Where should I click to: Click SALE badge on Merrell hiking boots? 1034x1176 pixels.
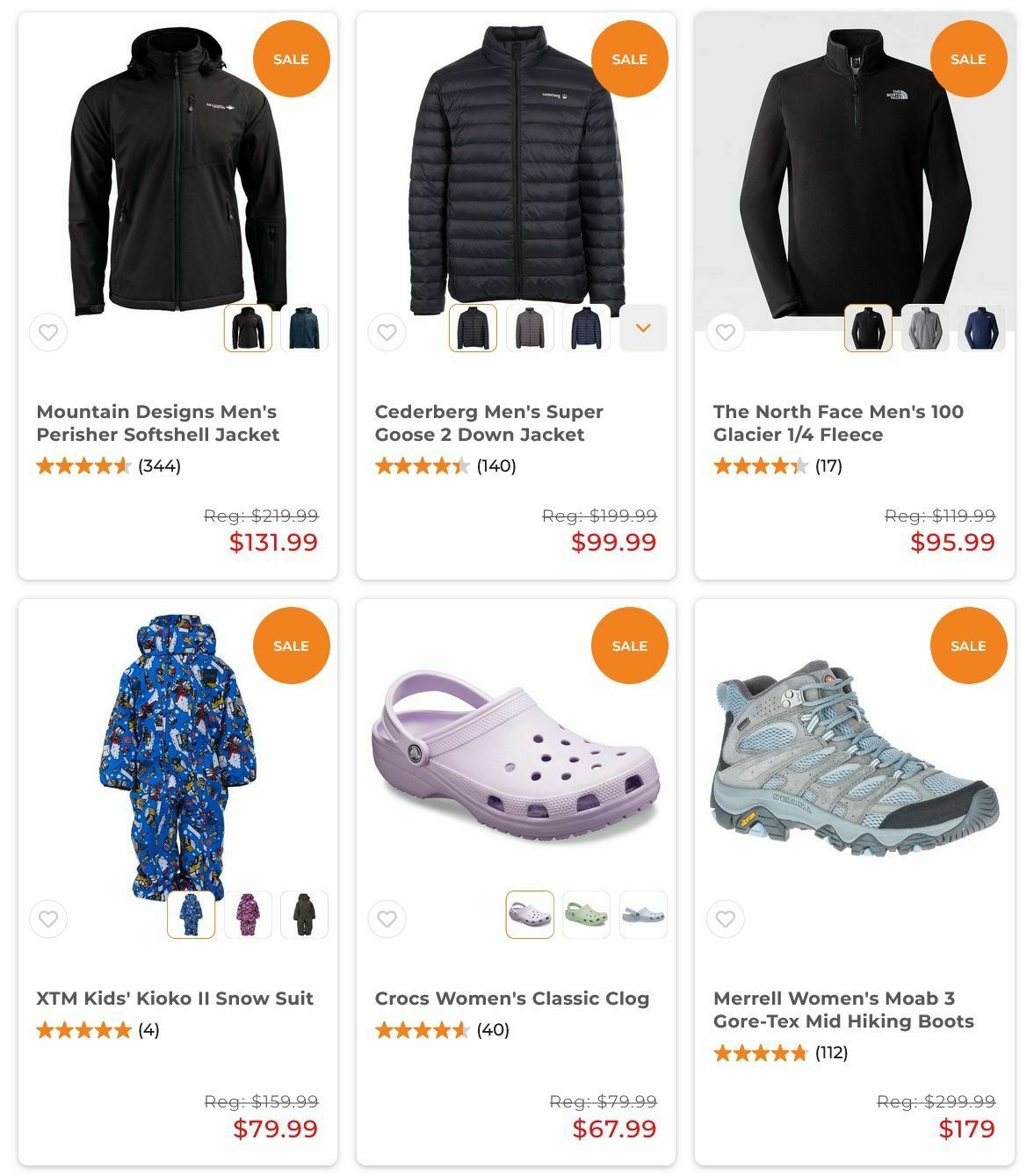(968, 646)
